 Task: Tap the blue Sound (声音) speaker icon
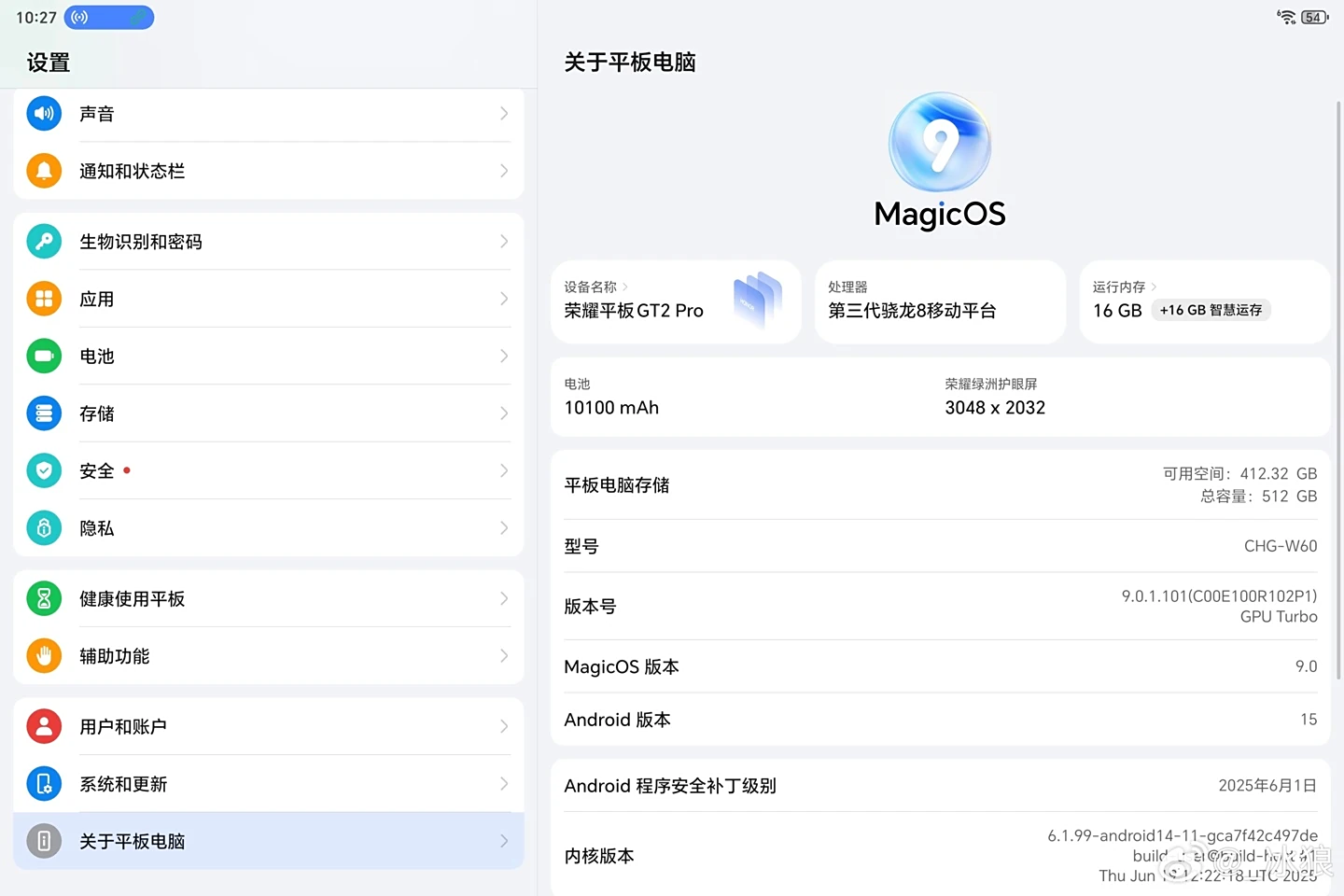point(44,114)
